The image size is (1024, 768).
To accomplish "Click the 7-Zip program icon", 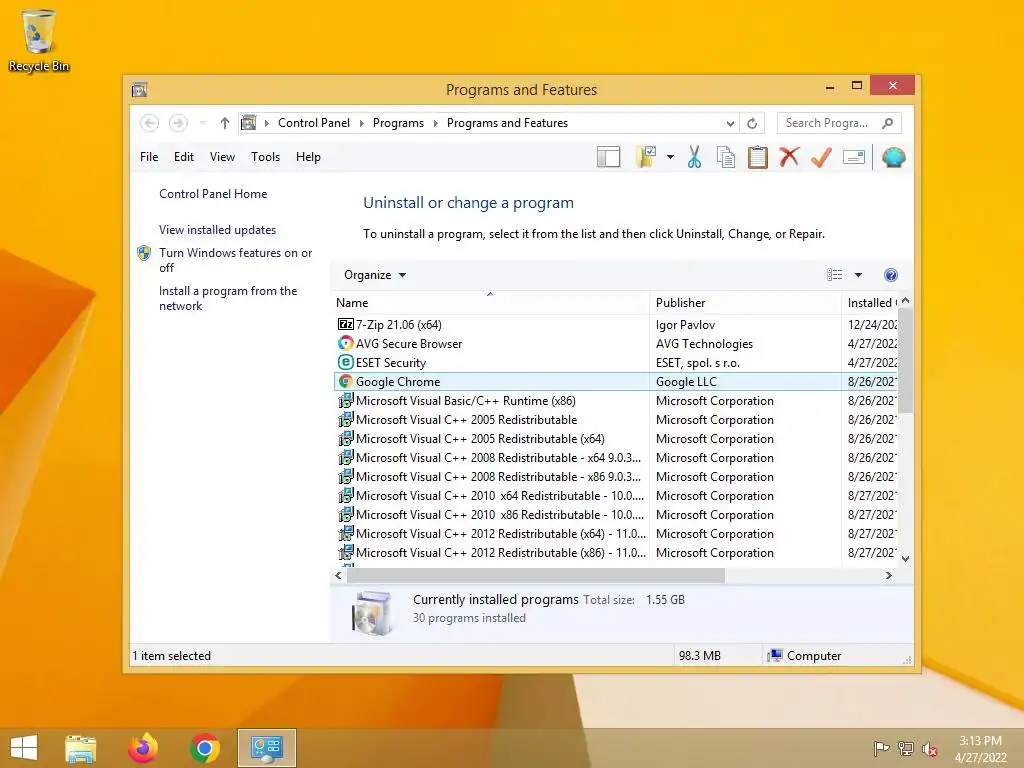I will (x=345, y=325).
